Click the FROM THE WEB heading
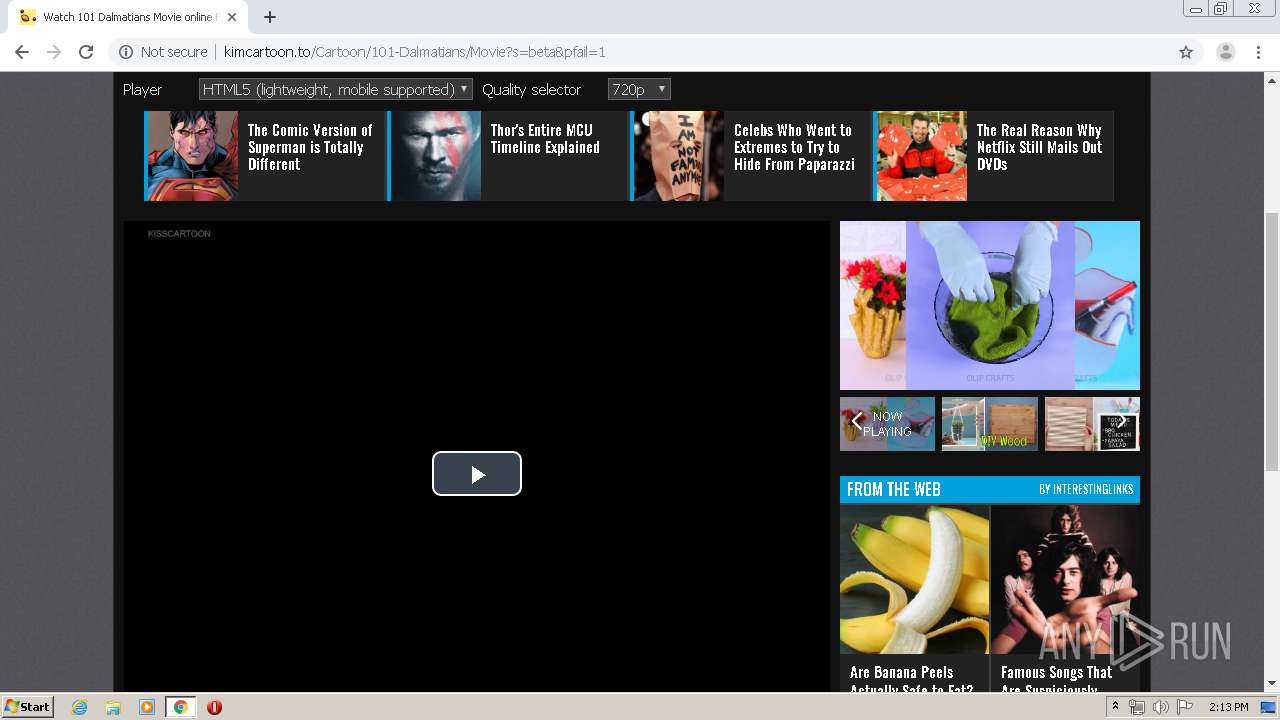 pos(893,489)
